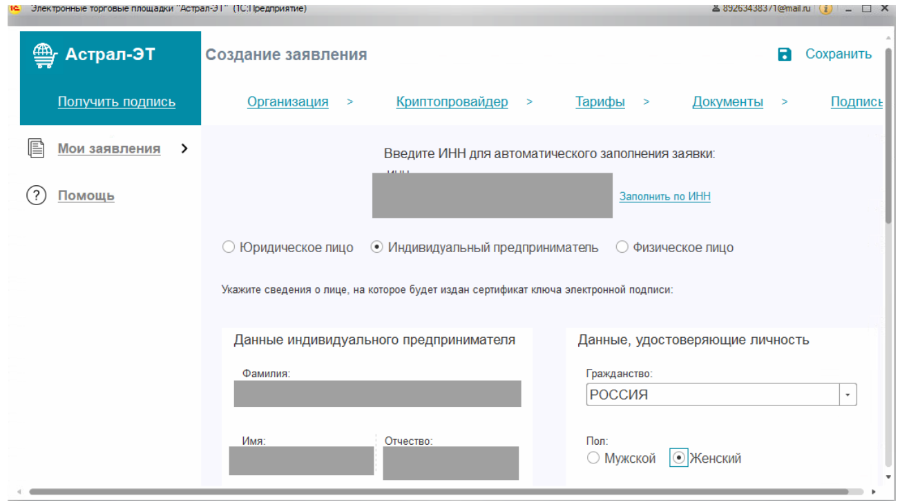Select Физическое лицо radio button
Viewport: 900px width, 504px height.
(x=622, y=247)
